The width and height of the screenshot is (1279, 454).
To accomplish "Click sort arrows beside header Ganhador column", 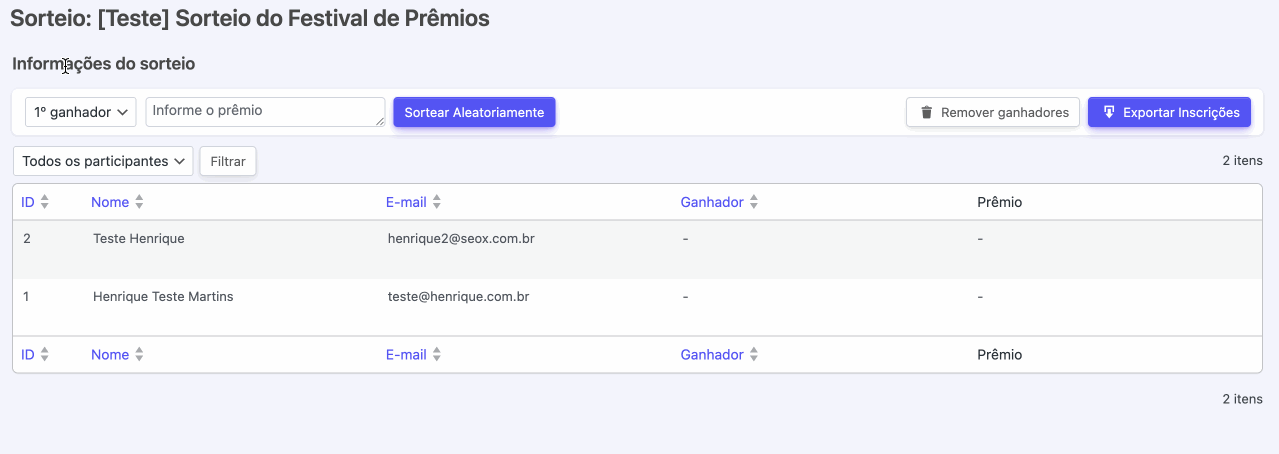I will [x=754, y=202].
